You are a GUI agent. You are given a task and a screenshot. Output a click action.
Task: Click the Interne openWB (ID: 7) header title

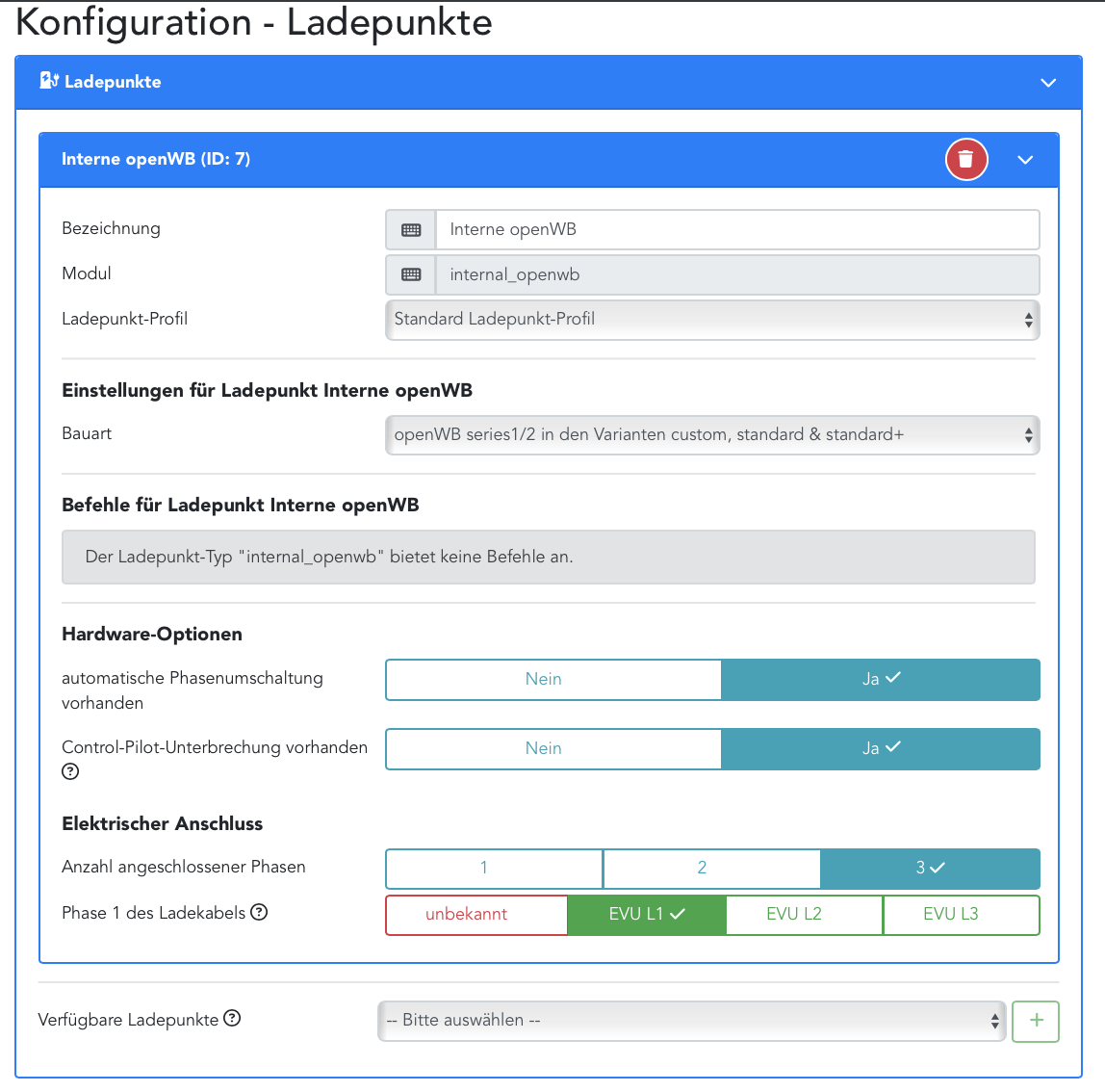click(x=156, y=159)
